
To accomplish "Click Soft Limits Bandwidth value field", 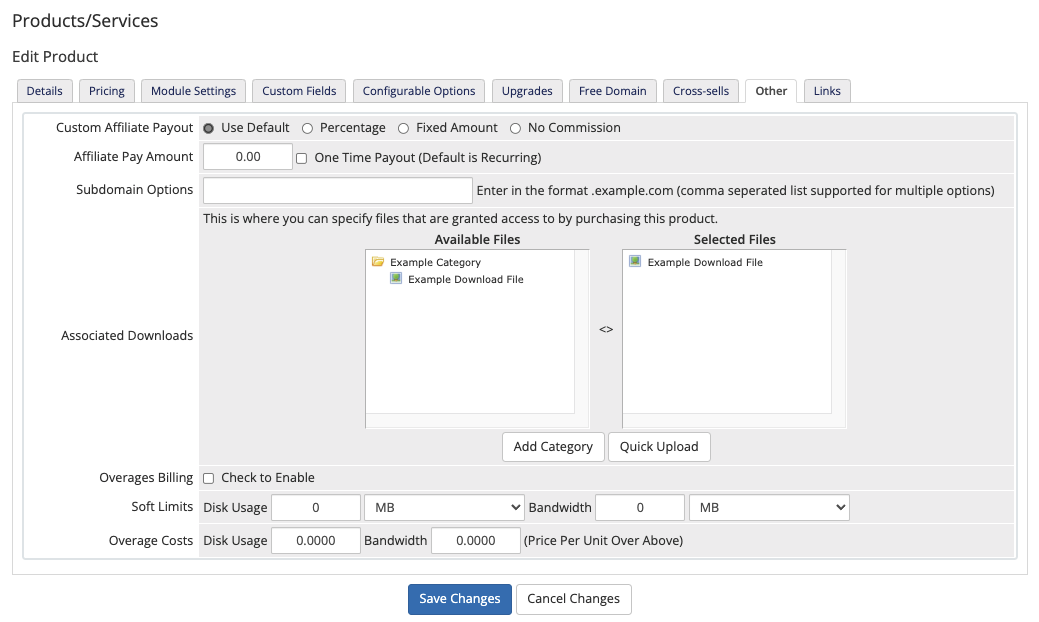I will click(640, 507).
